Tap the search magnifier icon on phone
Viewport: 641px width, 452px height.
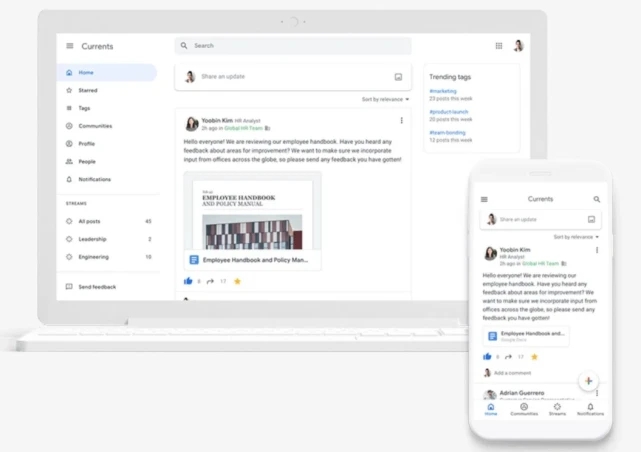[x=597, y=200]
